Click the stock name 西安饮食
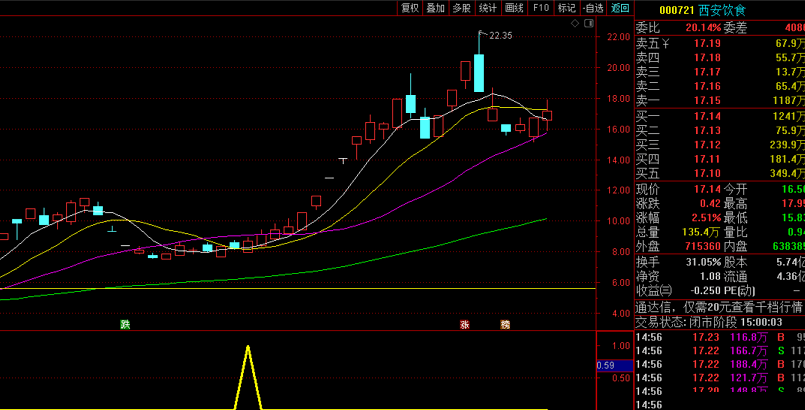Image resolution: width=805 pixels, height=410 pixels. pos(722,10)
